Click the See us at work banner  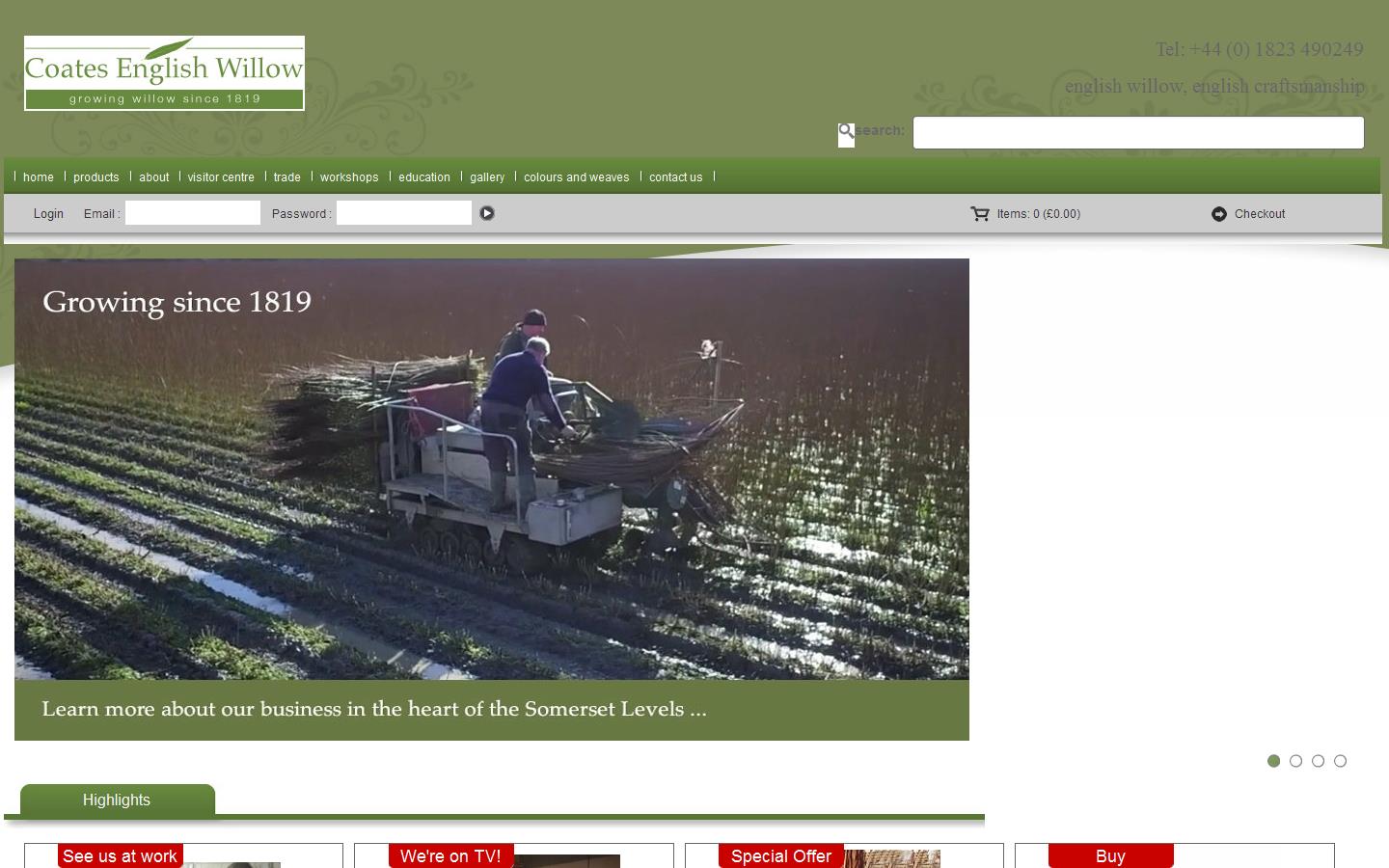point(120,856)
